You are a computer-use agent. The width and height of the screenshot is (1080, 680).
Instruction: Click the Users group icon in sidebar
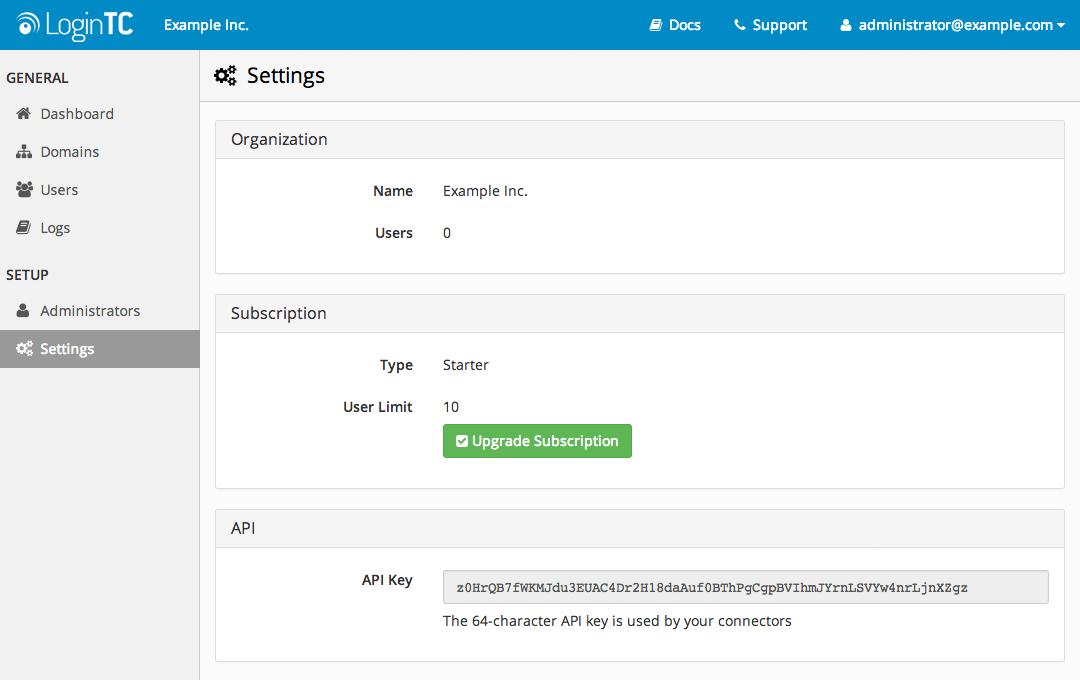[x=24, y=190]
